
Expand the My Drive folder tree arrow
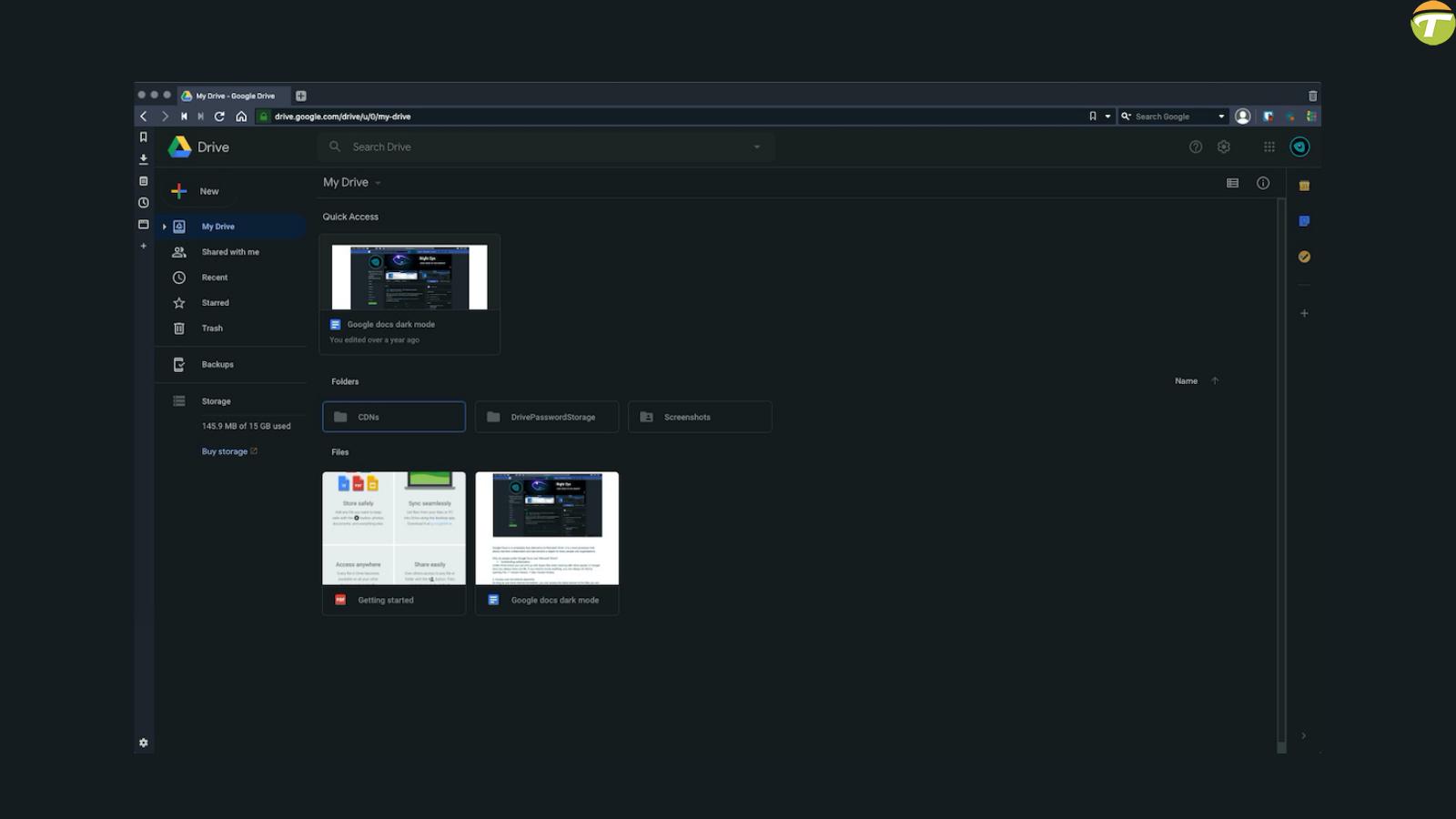(165, 227)
